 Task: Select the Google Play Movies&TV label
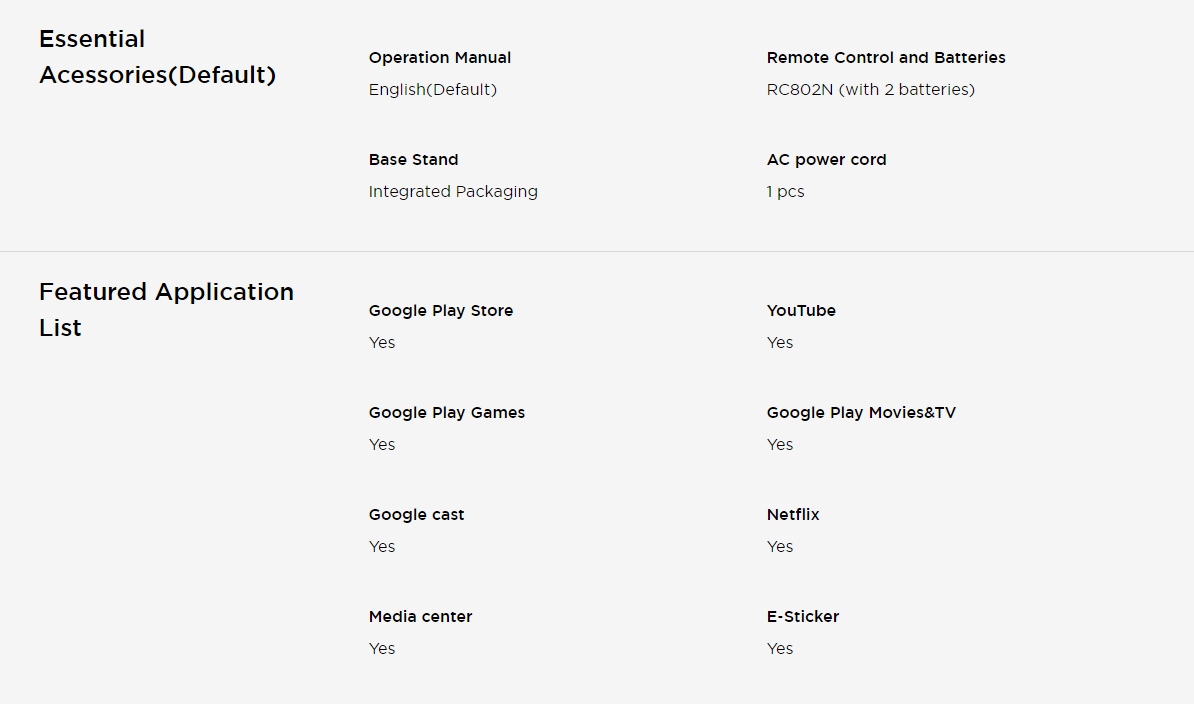(x=860, y=413)
